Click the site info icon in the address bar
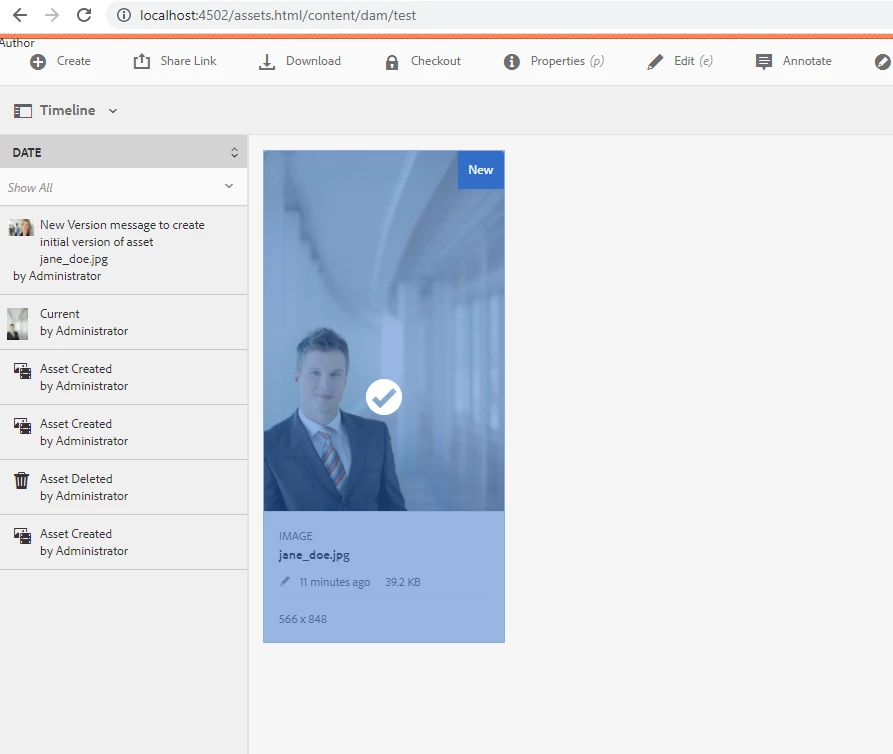This screenshot has width=893, height=754. pyautogui.click(x=124, y=15)
